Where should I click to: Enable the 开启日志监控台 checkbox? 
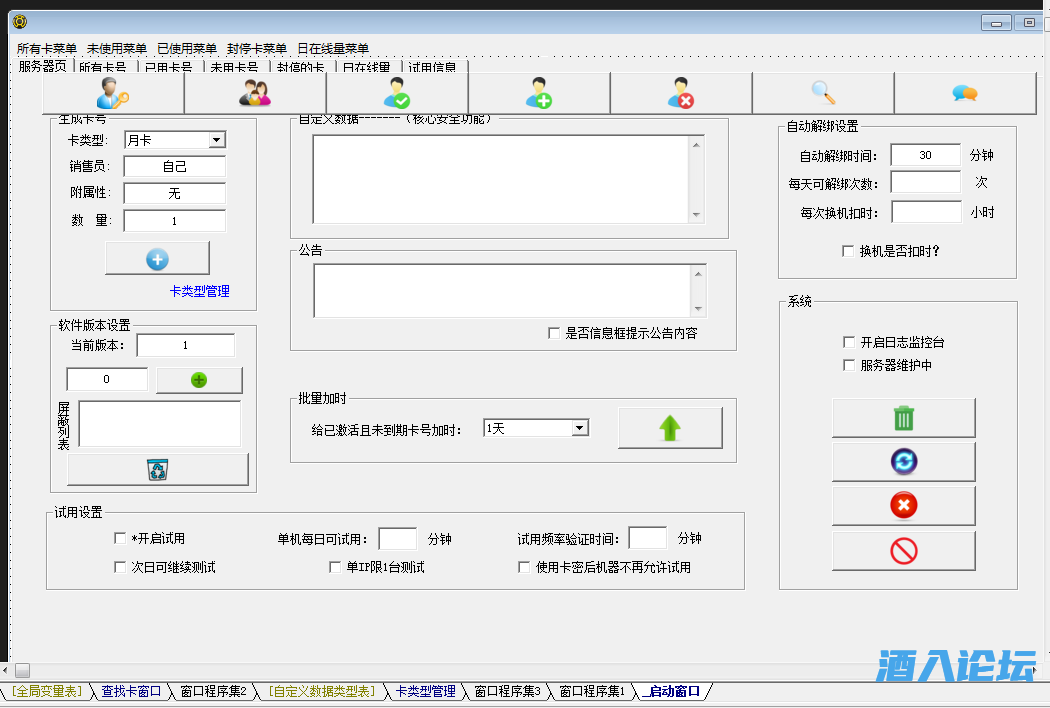pos(850,342)
